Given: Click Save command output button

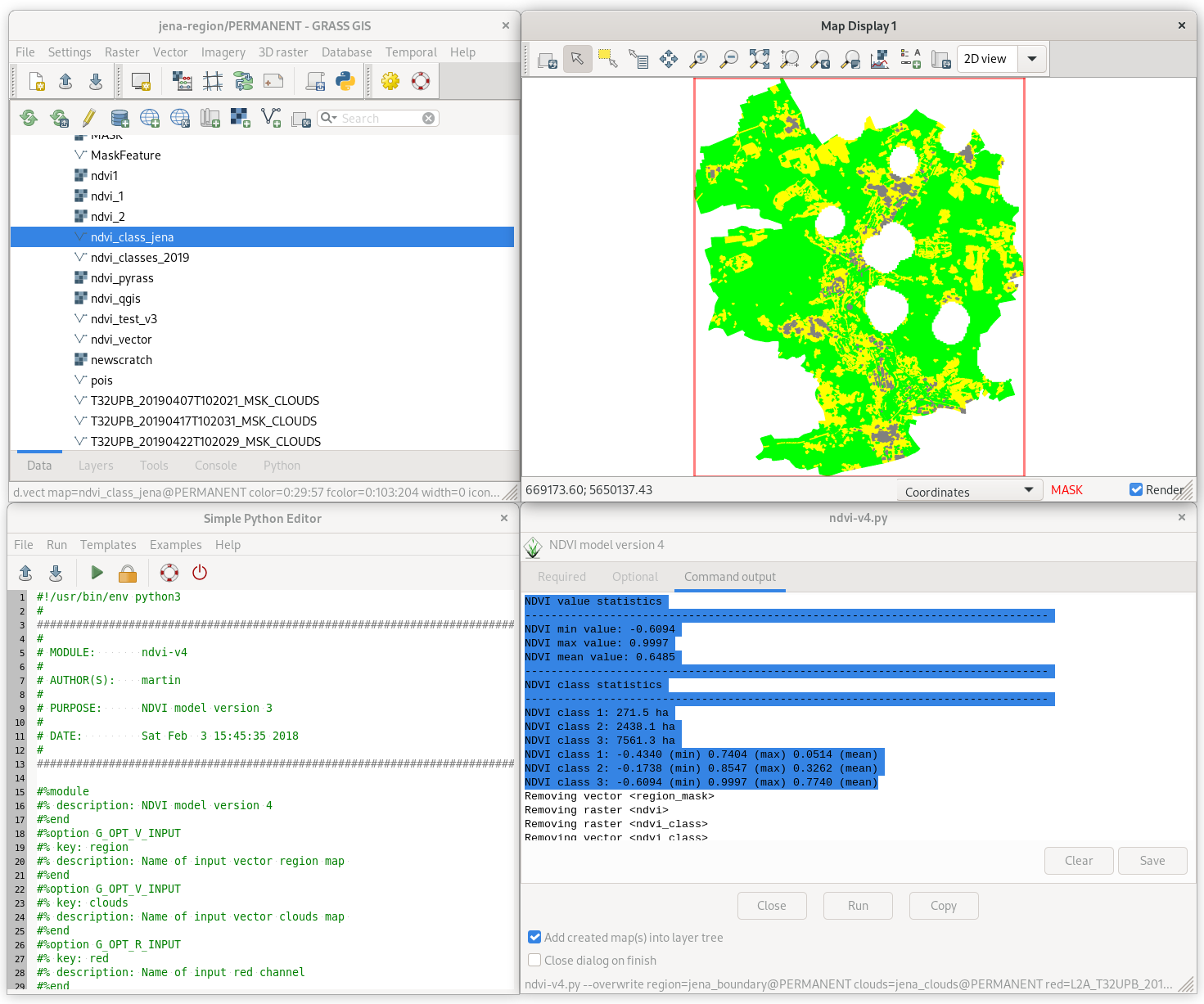Looking at the screenshot, I should (x=1152, y=861).
